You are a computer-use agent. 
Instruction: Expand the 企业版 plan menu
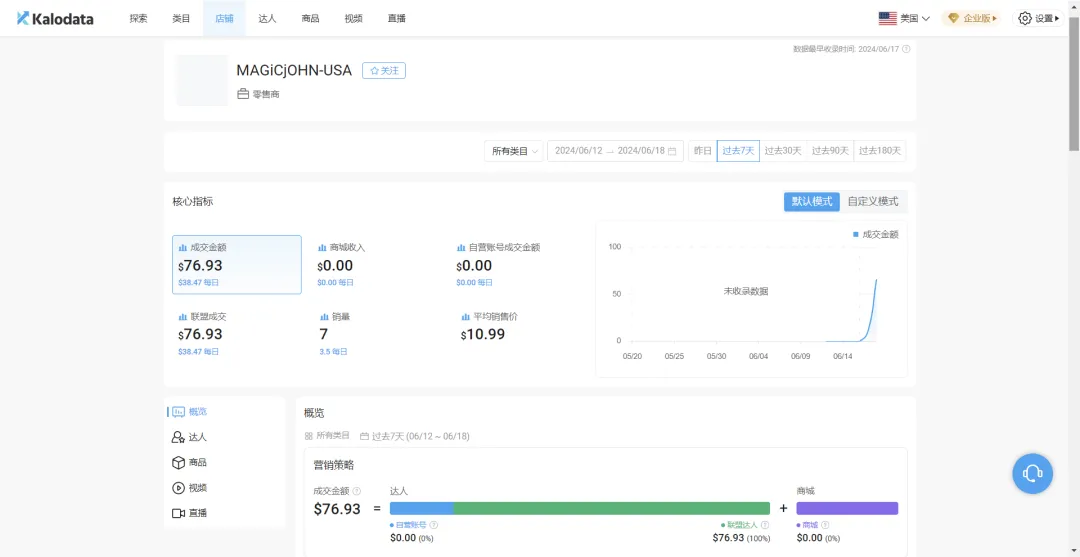[x=970, y=18]
